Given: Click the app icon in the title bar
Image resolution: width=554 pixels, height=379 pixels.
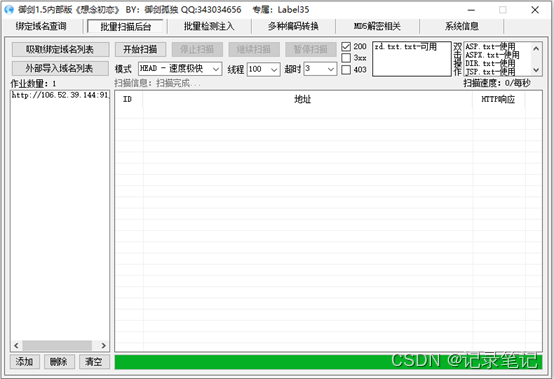Looking at the screenshot, I should click(8, 10).
